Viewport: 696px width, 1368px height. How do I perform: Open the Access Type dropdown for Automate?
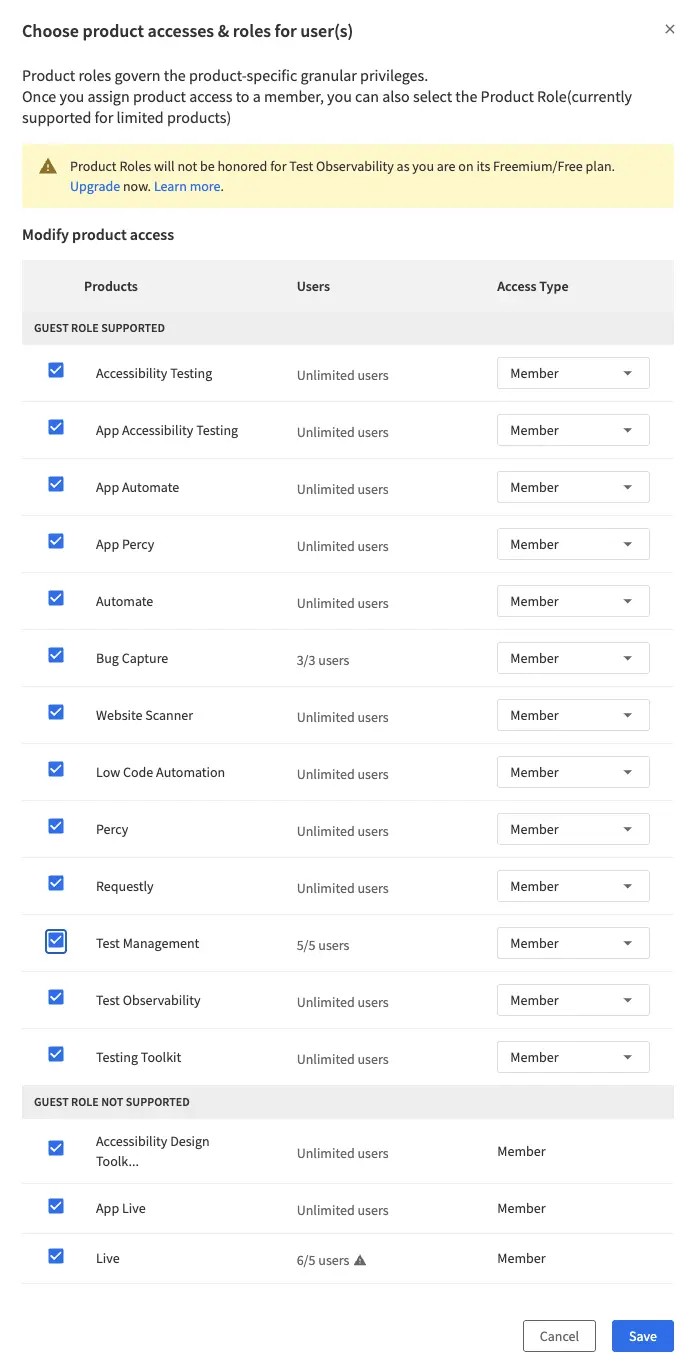coord(573,601)
